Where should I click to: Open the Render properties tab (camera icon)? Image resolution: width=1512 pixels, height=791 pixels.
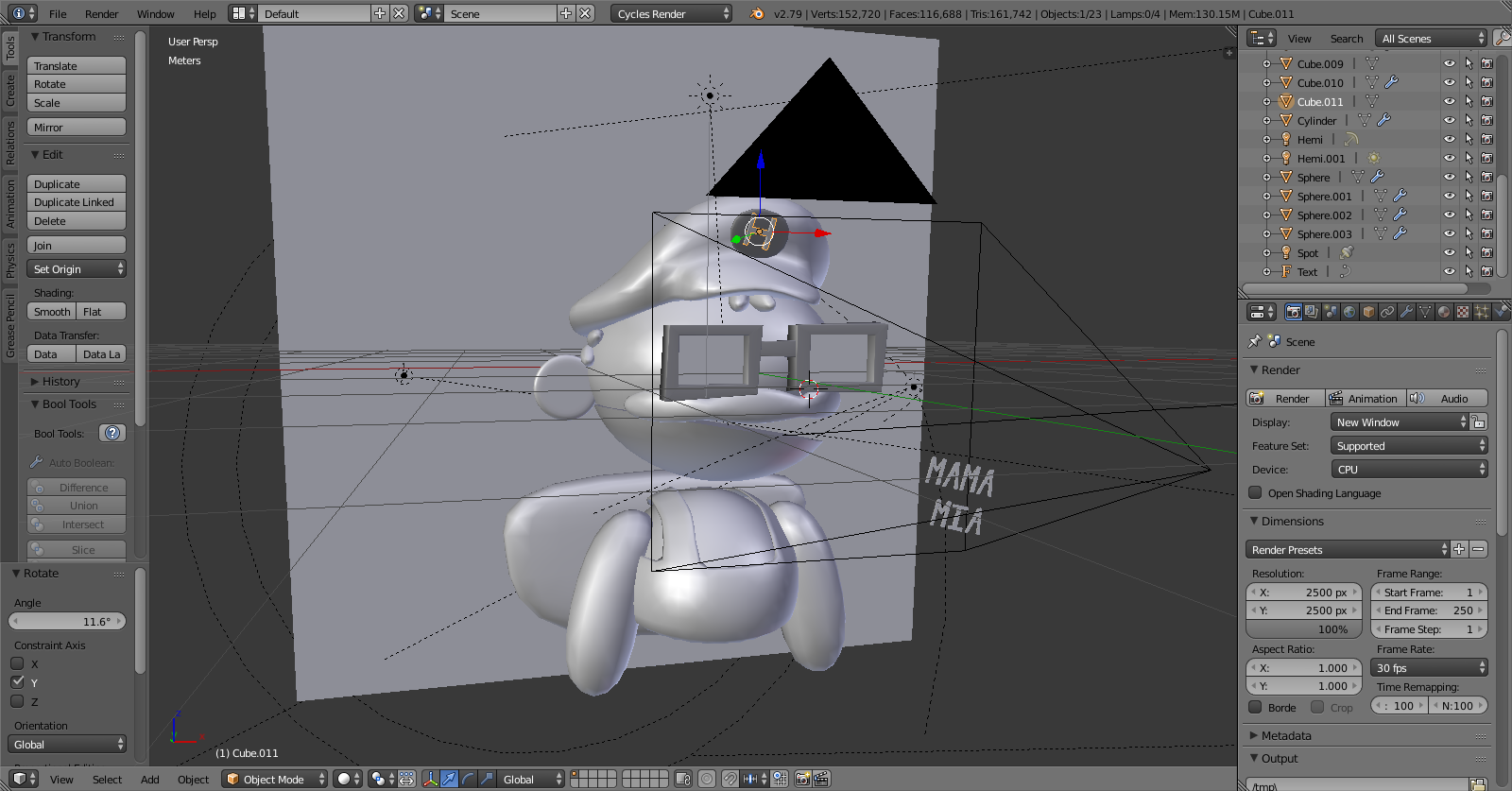1293,312
